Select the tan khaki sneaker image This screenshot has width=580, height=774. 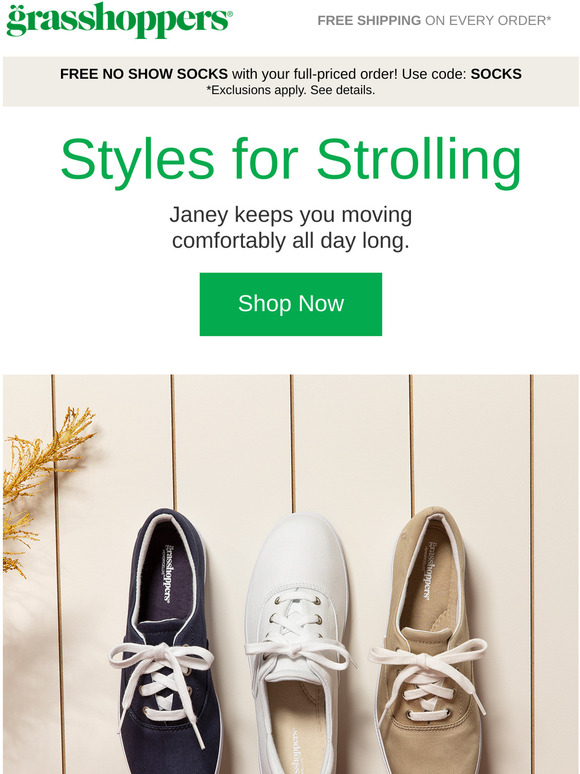click(428, 641)
